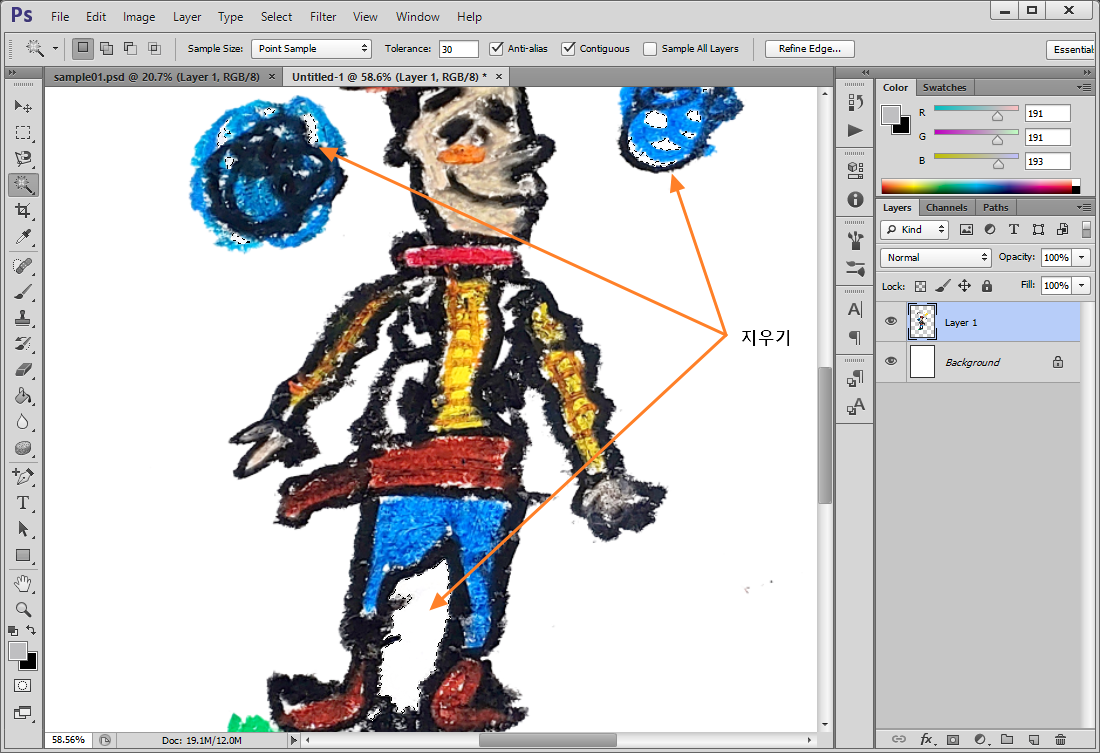The height and width of the screenshot is (753, 1100).
Task: Click the trash icon to delete layer
Action: (x=1060, y=739)
